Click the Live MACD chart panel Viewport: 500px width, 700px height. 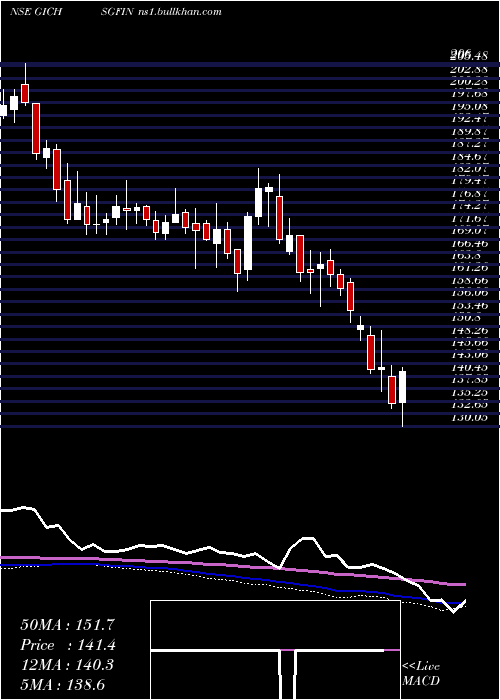[275, 650]
